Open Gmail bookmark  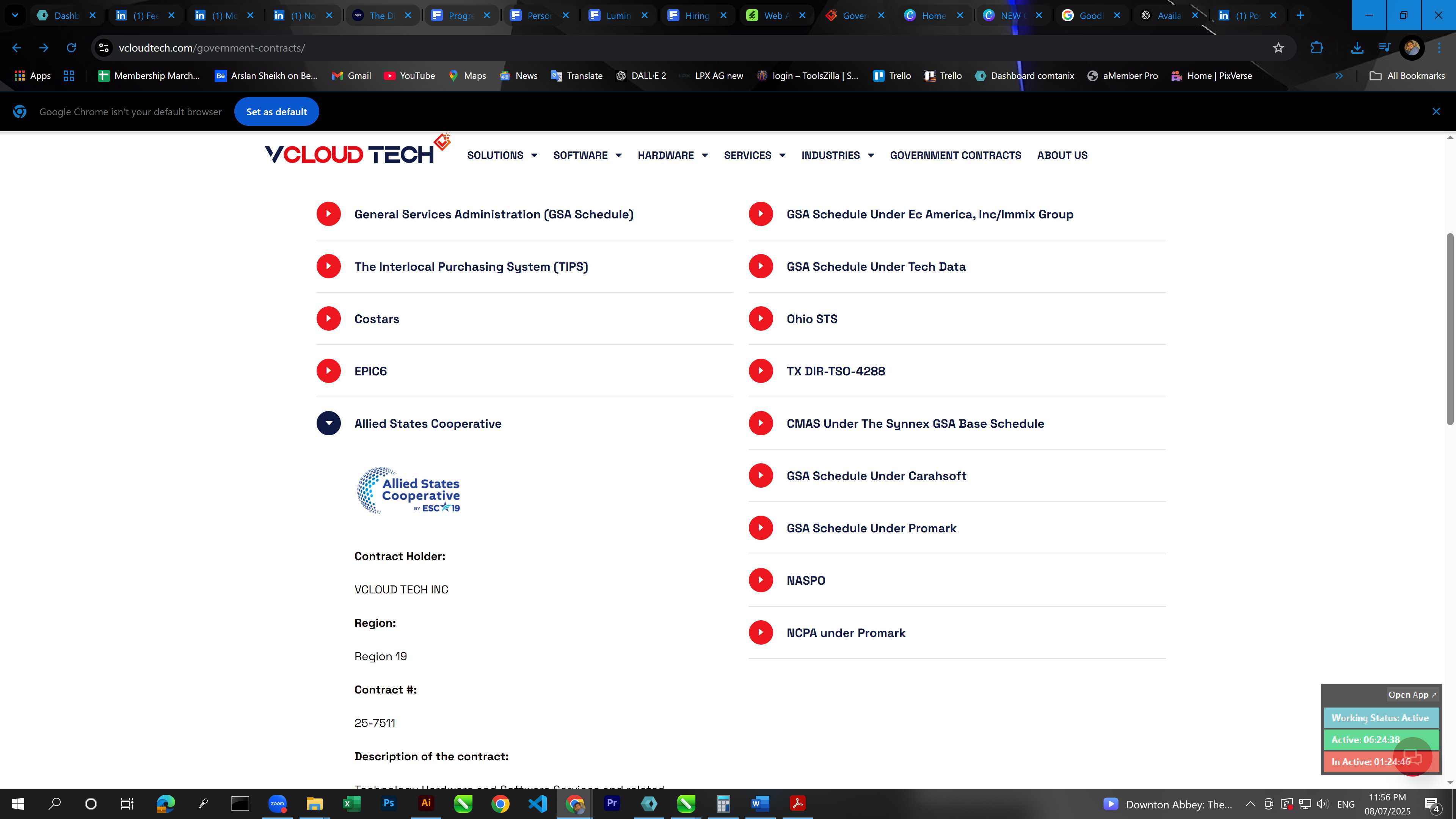(351, 76)
